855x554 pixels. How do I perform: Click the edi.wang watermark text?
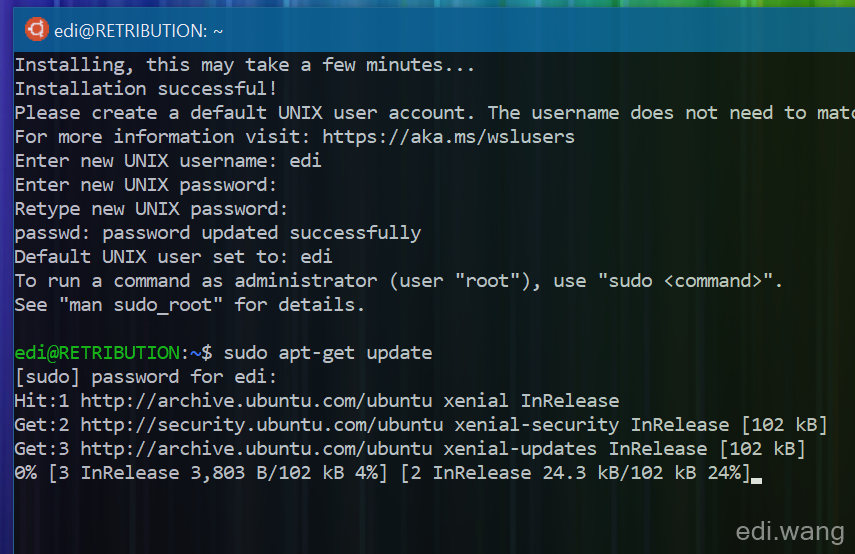click(790, 531)
